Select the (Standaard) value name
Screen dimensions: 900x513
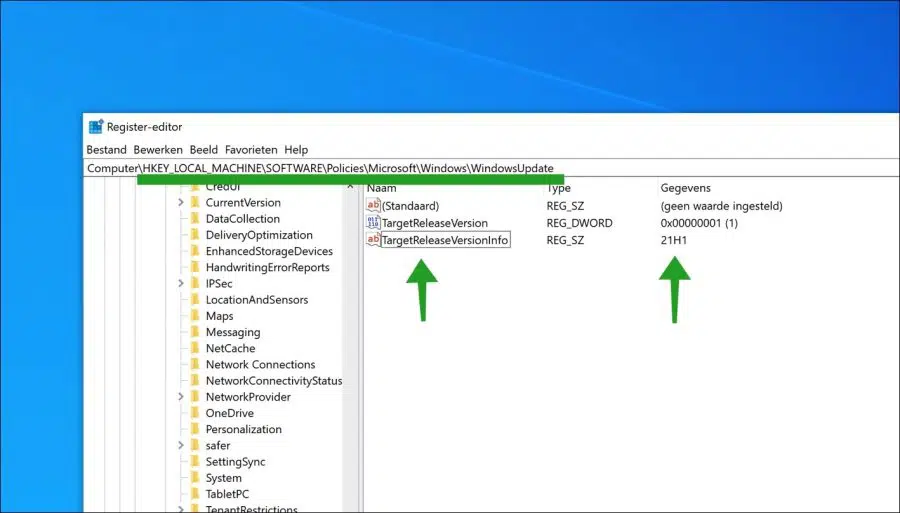410,206
